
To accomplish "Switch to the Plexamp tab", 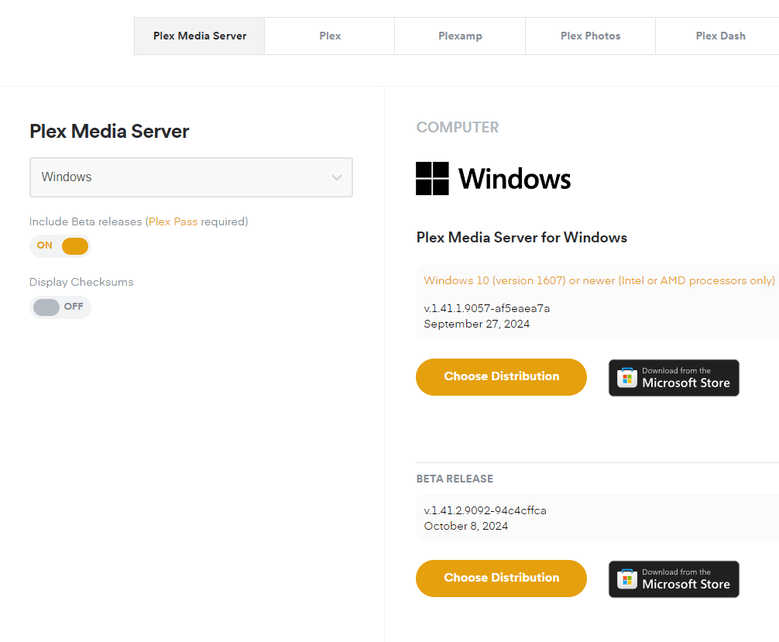I will tap(460, 36).
